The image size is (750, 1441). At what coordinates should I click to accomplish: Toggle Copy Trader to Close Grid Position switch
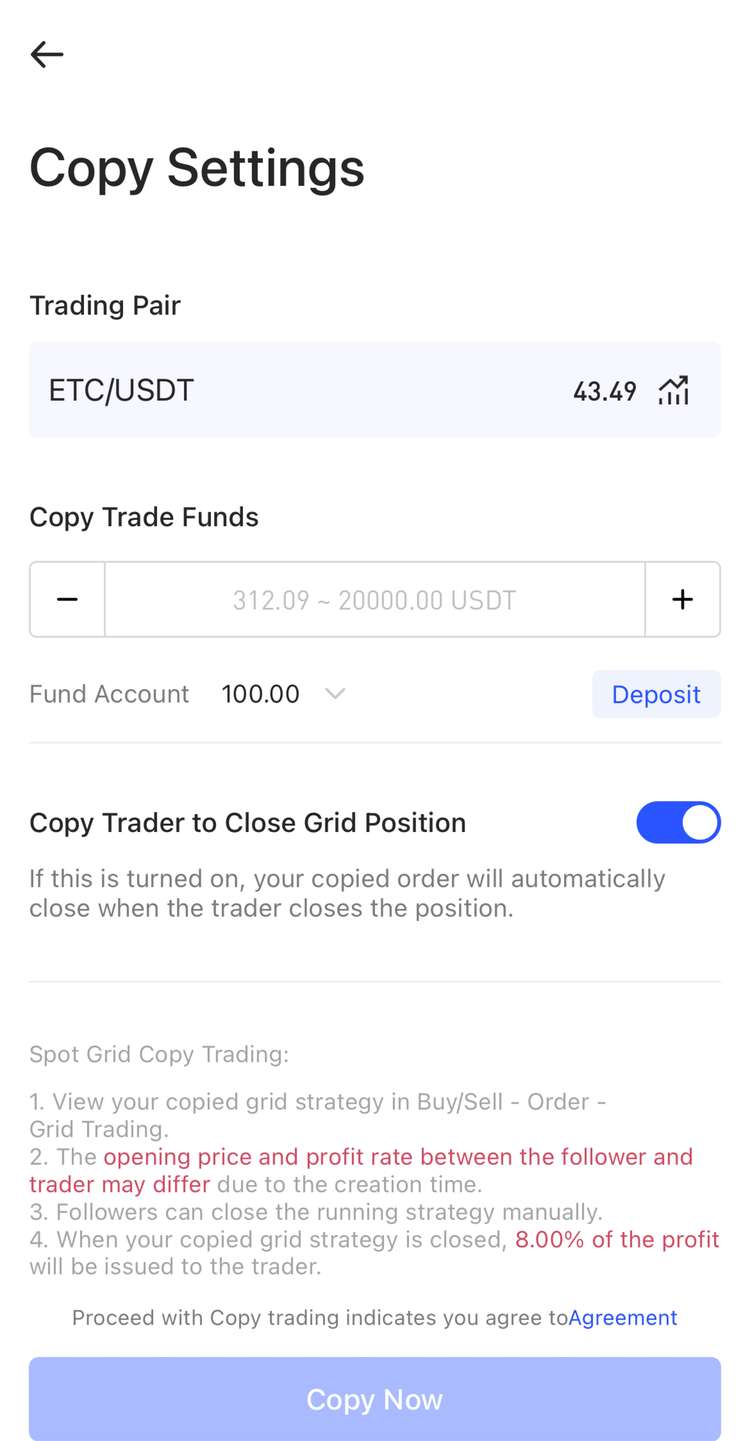pyautogui.click(x=678, y=822)
